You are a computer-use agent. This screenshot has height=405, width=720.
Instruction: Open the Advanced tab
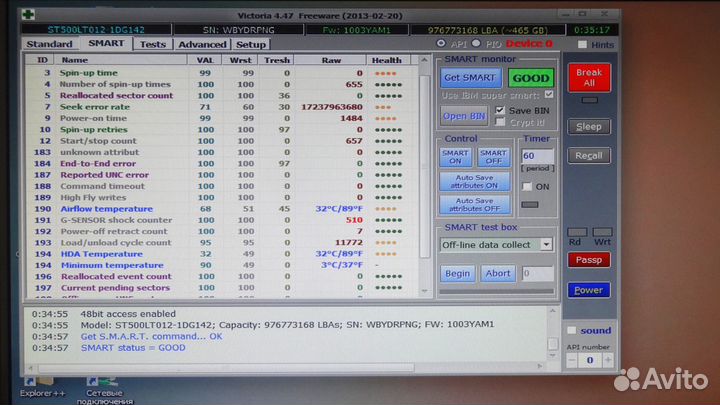pos(202,45)
